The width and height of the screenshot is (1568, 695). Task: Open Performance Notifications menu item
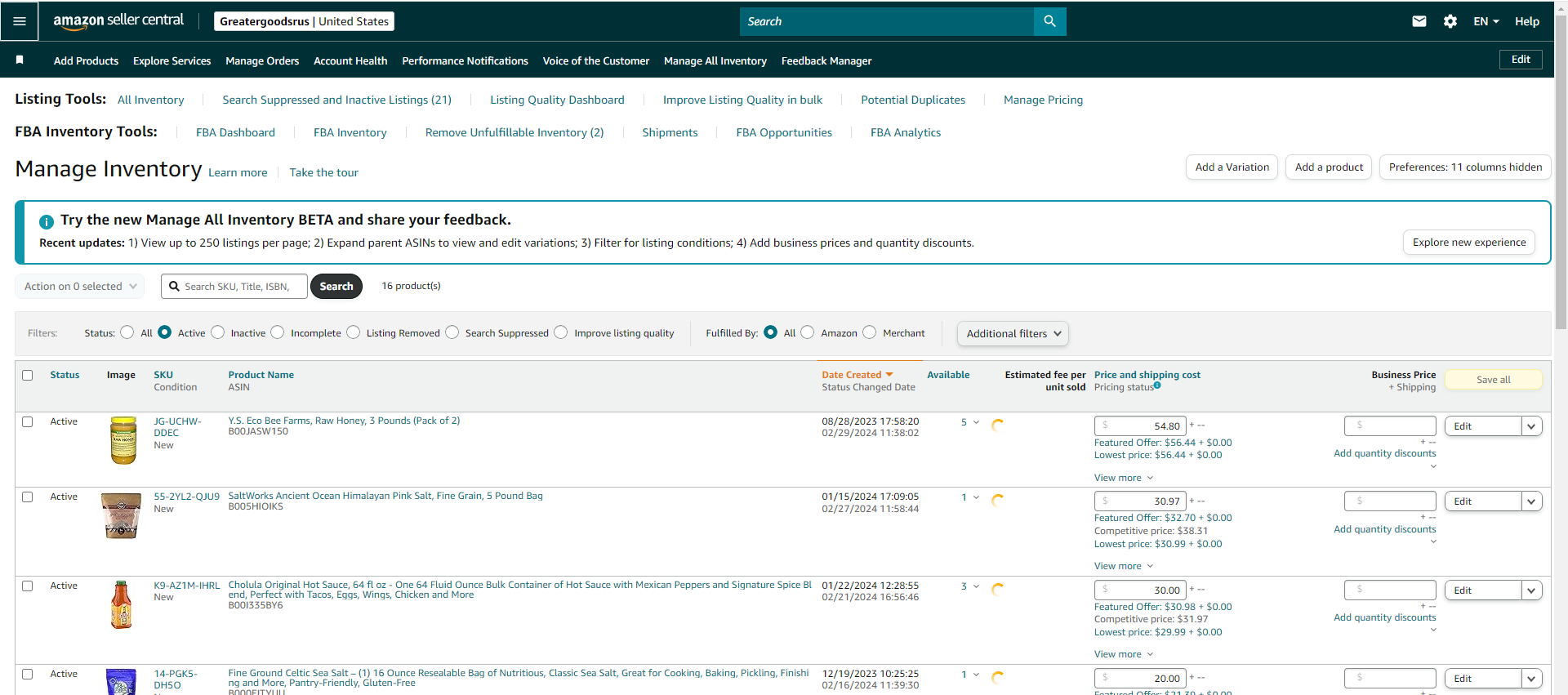[465, 60]
